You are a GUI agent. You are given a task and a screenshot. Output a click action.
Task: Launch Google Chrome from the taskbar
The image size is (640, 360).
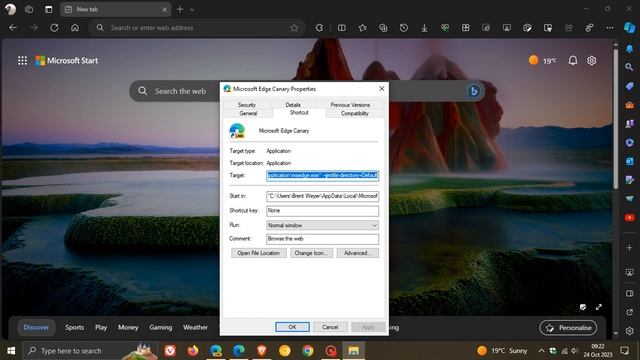(308, 351)
